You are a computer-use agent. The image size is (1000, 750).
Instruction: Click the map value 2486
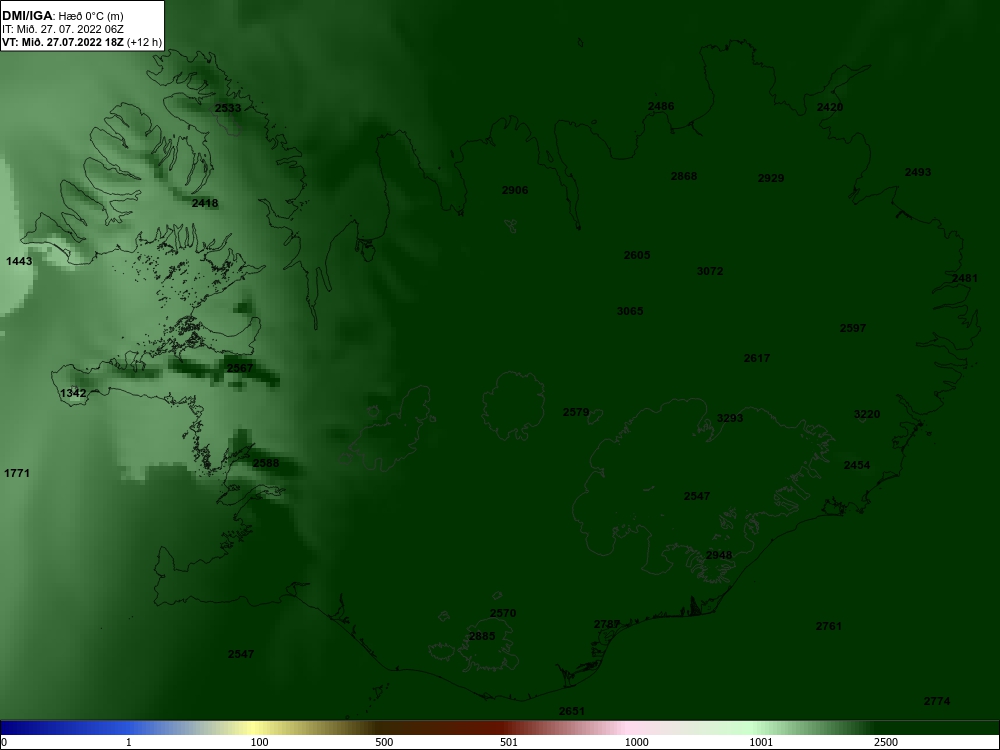point(661,107)
